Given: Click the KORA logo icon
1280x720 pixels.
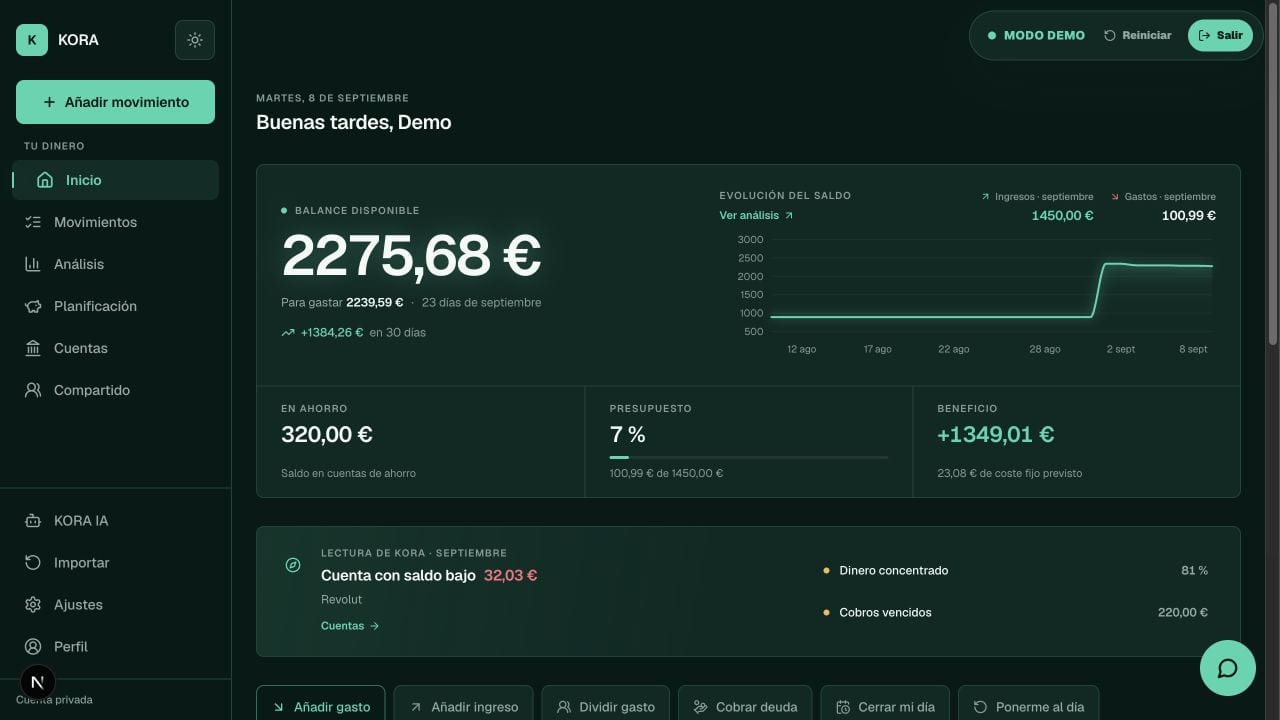Looking at the screenshot, I should click(x=32, y=40).
